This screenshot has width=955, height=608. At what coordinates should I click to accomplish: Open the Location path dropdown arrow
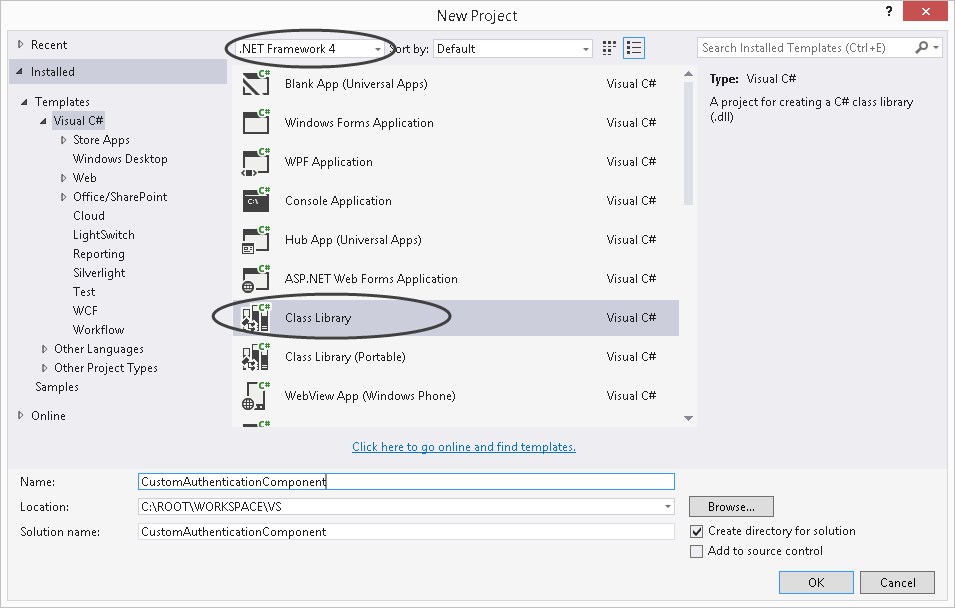(x=668, y=507)
